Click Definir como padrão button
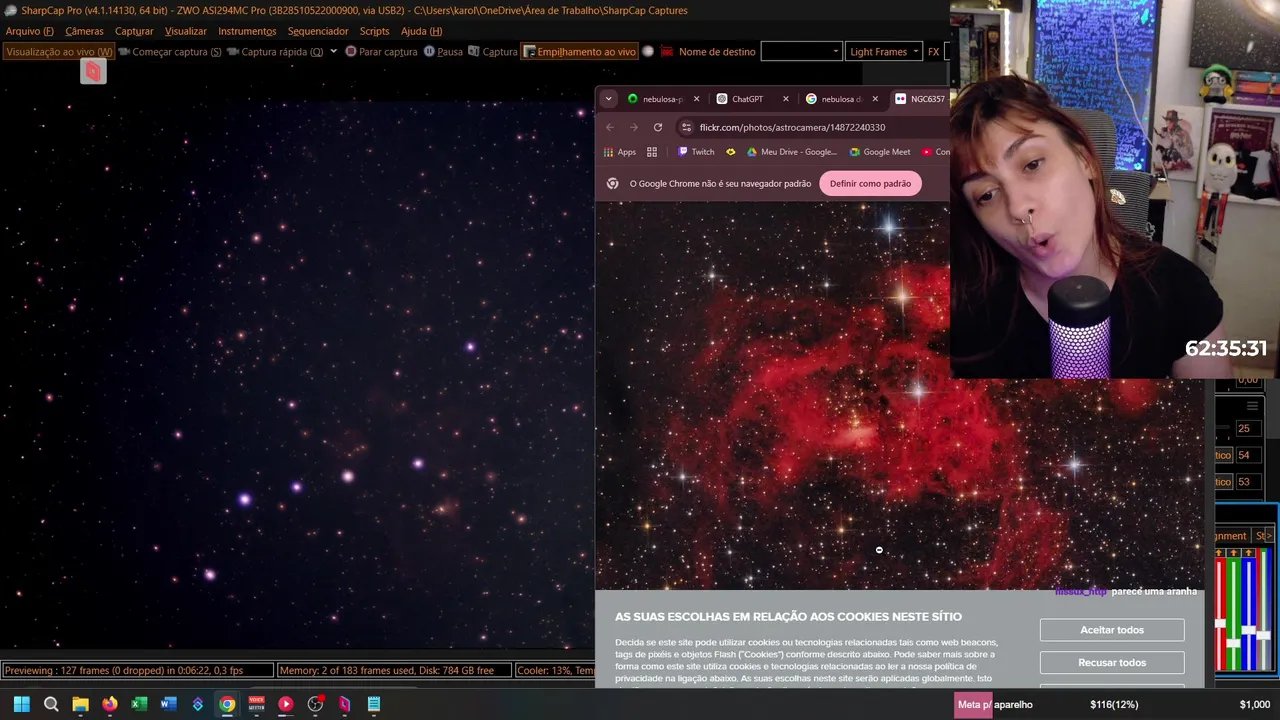 (870, 184)
